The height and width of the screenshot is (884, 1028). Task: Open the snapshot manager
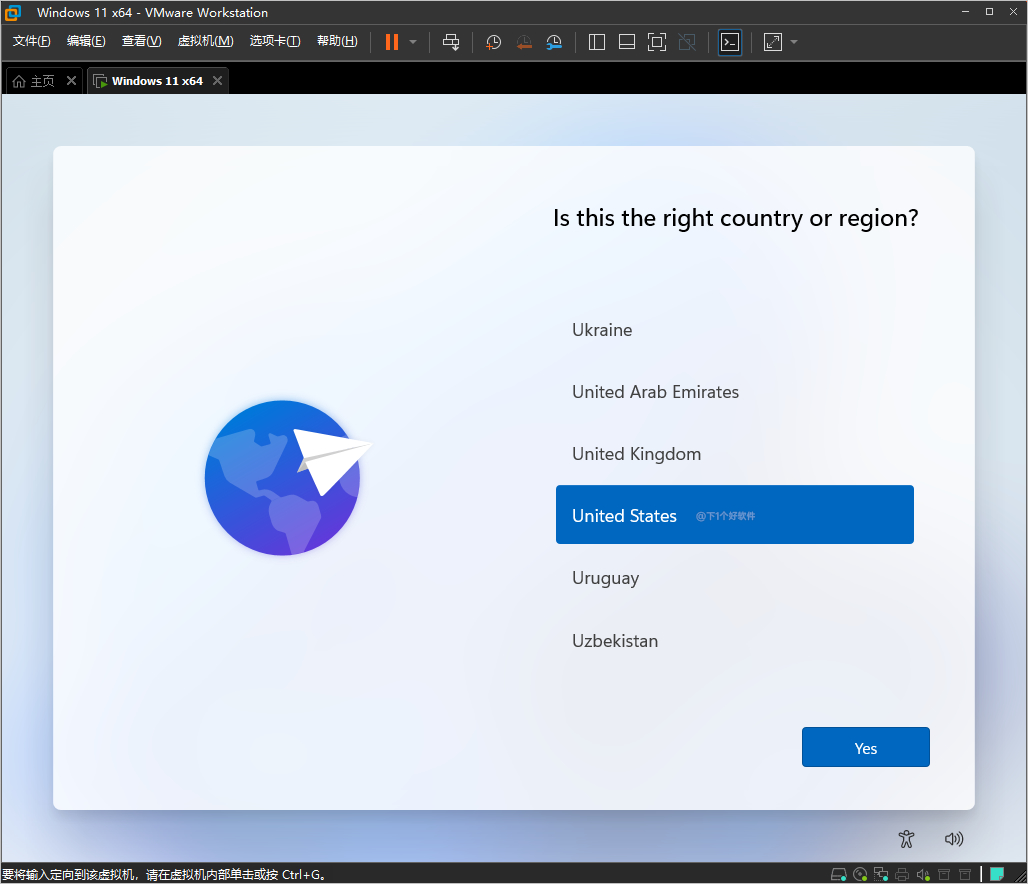(554, 42)
